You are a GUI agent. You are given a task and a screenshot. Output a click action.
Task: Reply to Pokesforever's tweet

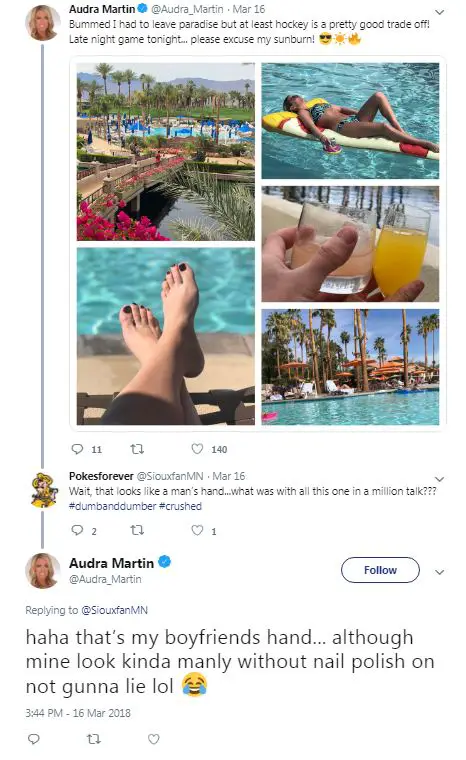tap(77, 530)
